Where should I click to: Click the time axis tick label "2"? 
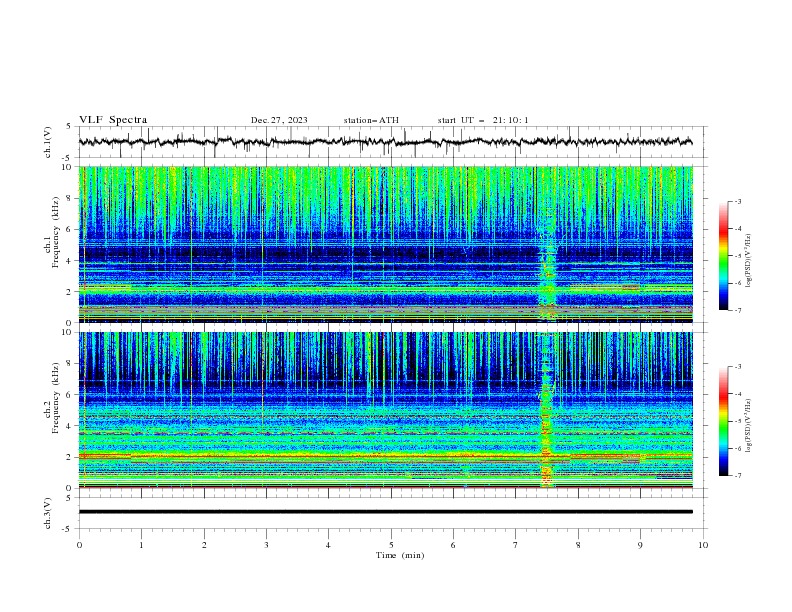[204, 545]
